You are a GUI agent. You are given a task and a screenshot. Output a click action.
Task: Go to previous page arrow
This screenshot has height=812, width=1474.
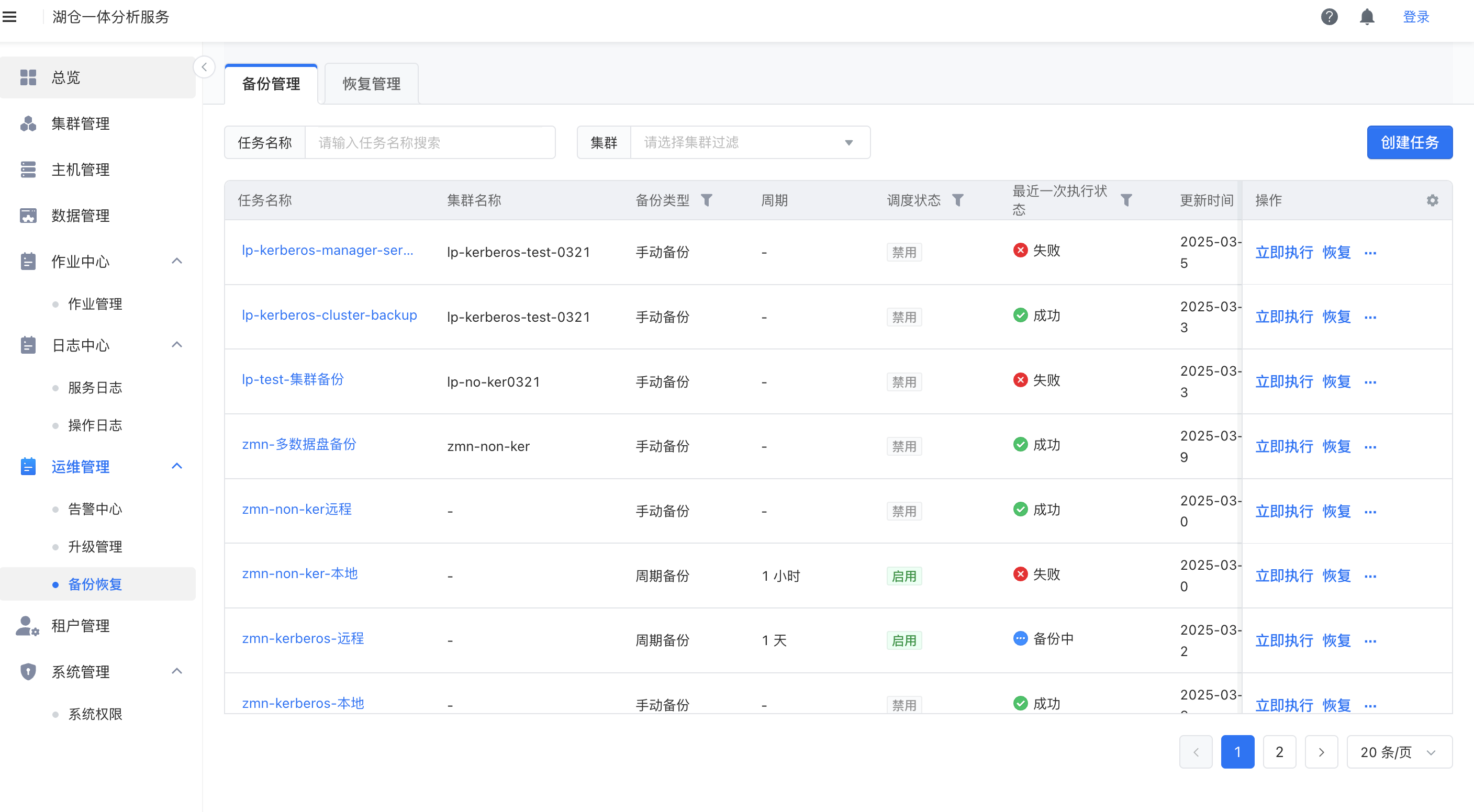click(x=1196, y=752)
